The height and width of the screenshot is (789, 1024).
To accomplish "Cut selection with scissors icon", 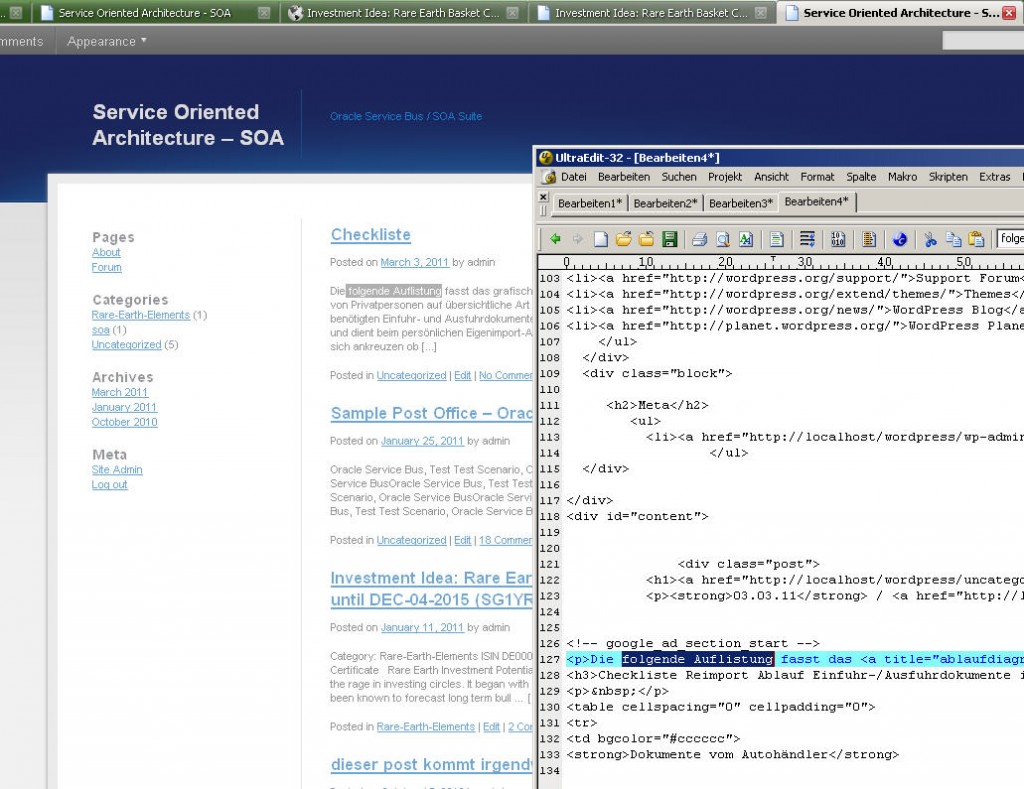I will 930,239.
